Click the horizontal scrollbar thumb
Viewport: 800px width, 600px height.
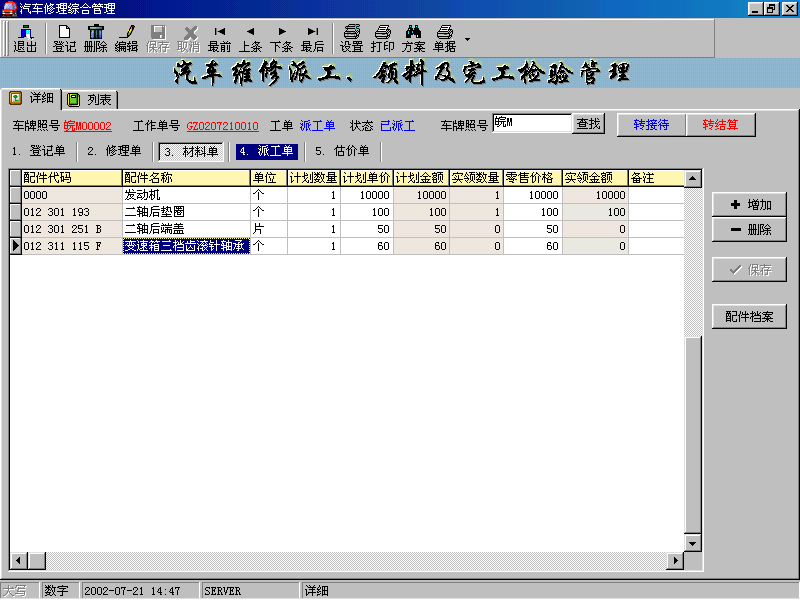(x=37, y=561)
